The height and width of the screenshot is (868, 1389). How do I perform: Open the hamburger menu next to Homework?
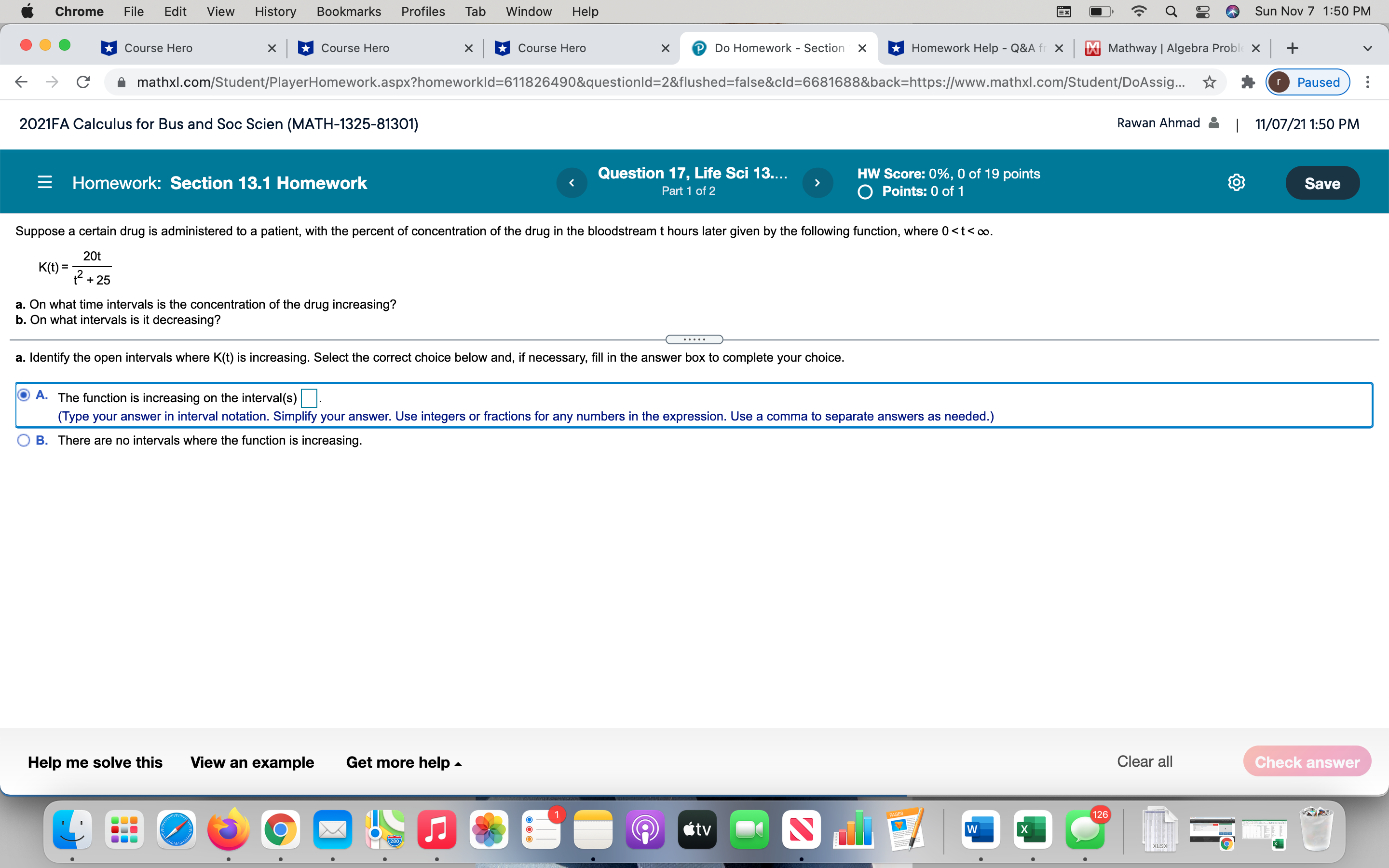tap(45, 182)
